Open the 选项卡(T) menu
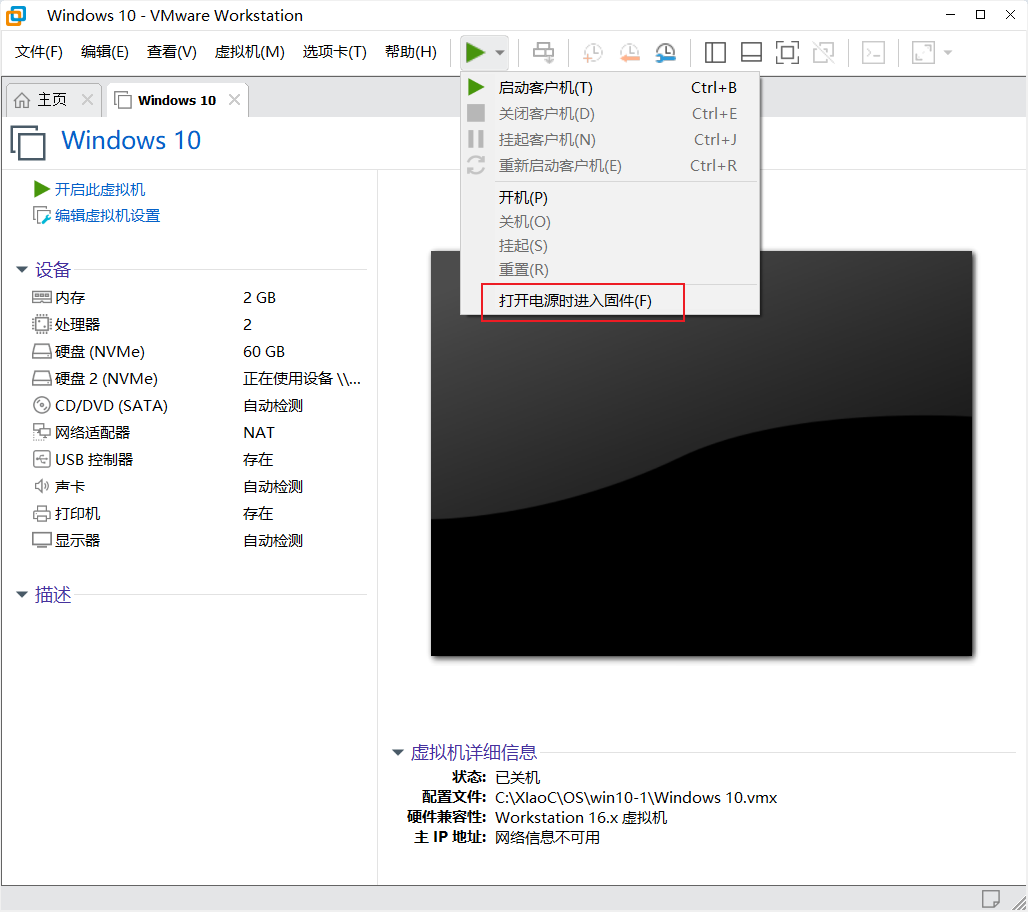The height and width of the screenshot is (912, 1028). tap(334, 52)
